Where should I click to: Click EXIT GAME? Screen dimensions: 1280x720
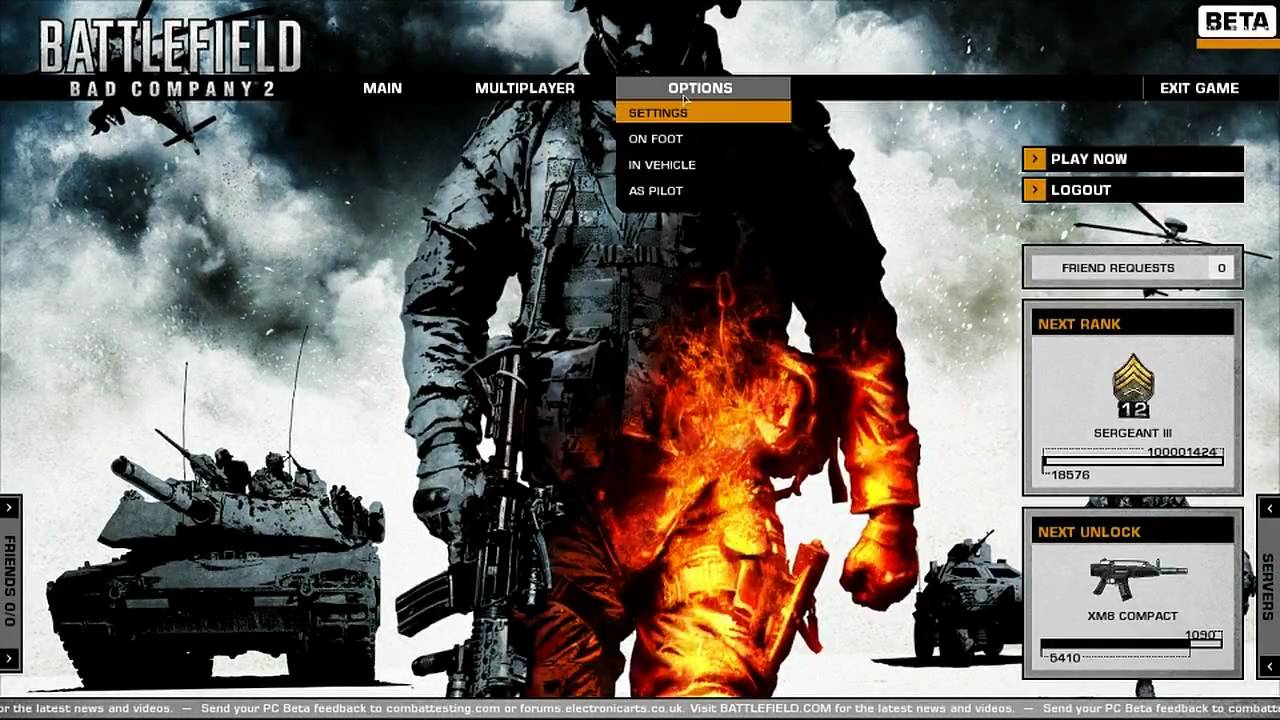[x=1199, y=88]
